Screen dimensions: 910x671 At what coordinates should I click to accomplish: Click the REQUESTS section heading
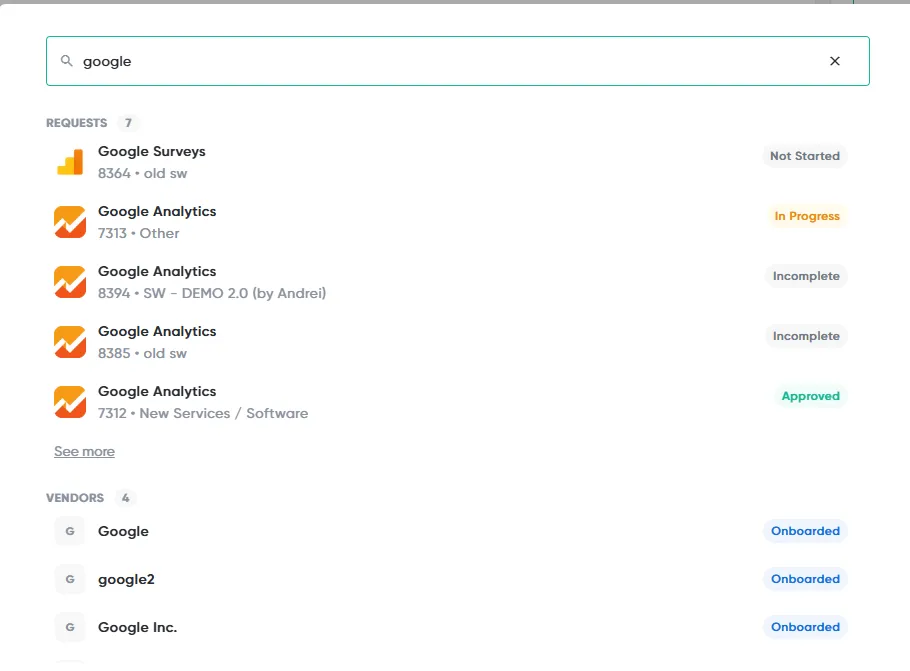pyautogui.click(x=77, y=123)
